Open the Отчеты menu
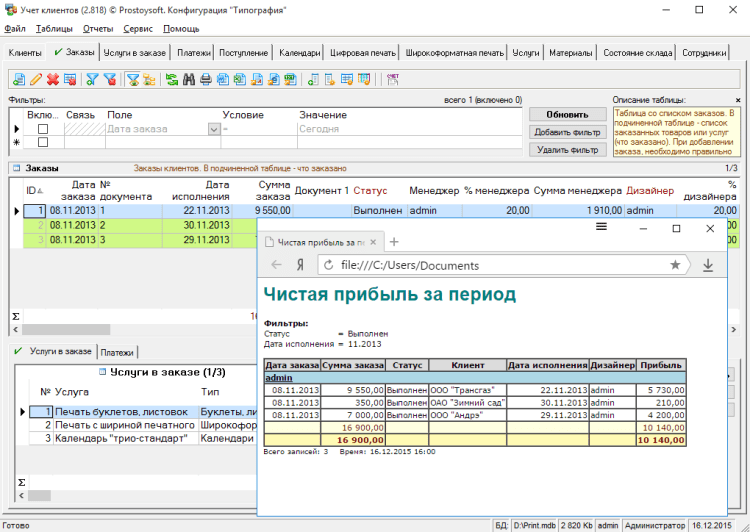750x532 pixels. 98,29
